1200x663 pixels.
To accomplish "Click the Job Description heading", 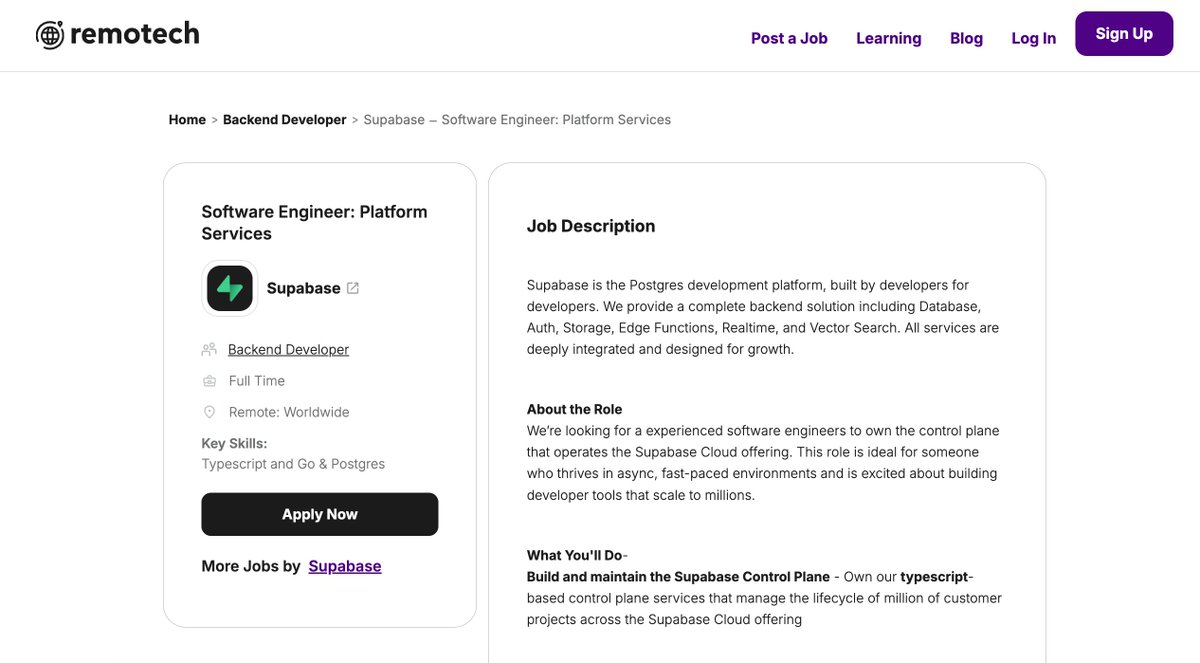I will coord(591,226).
